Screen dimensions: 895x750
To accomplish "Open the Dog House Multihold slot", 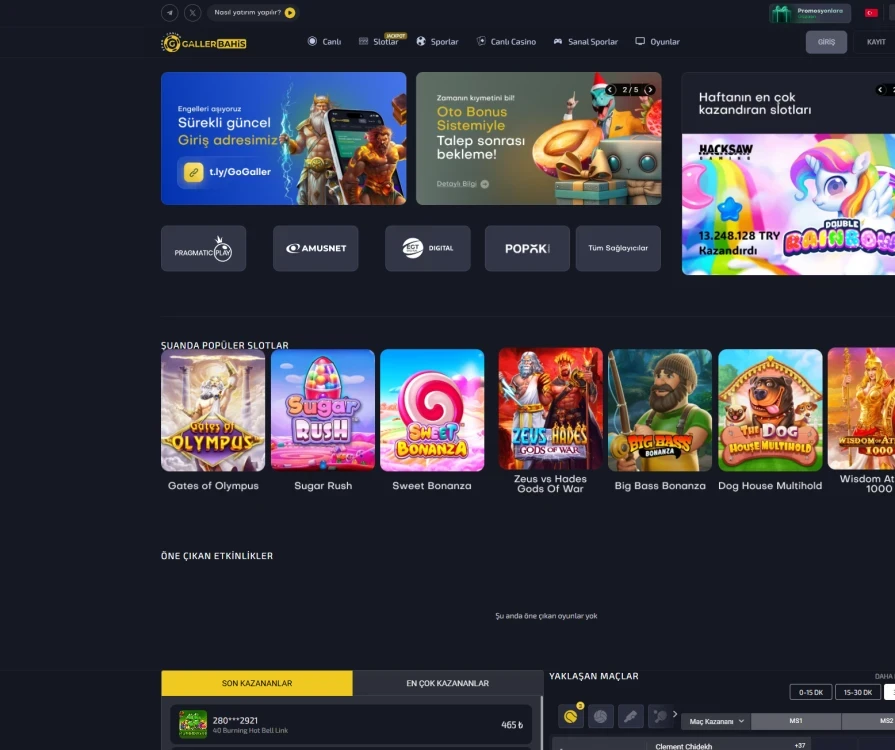I will [770, 410].
